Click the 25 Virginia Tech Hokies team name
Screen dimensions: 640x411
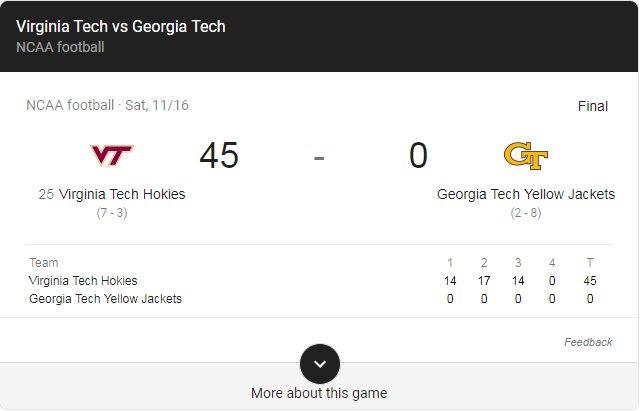pyautogui.click(x=112, y=194)
